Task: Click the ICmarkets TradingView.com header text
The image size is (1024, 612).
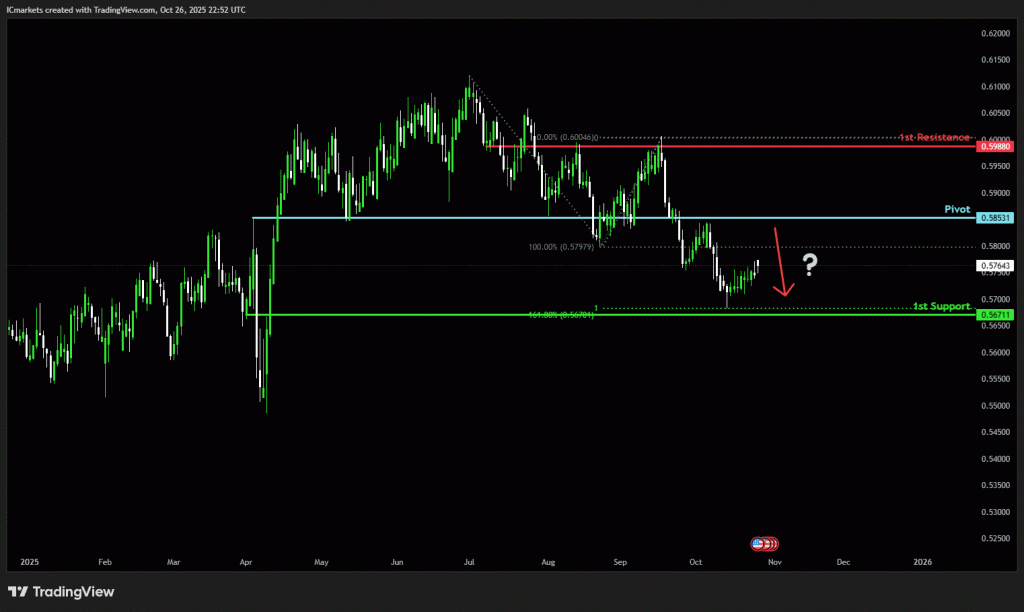Action: point(125,9)
